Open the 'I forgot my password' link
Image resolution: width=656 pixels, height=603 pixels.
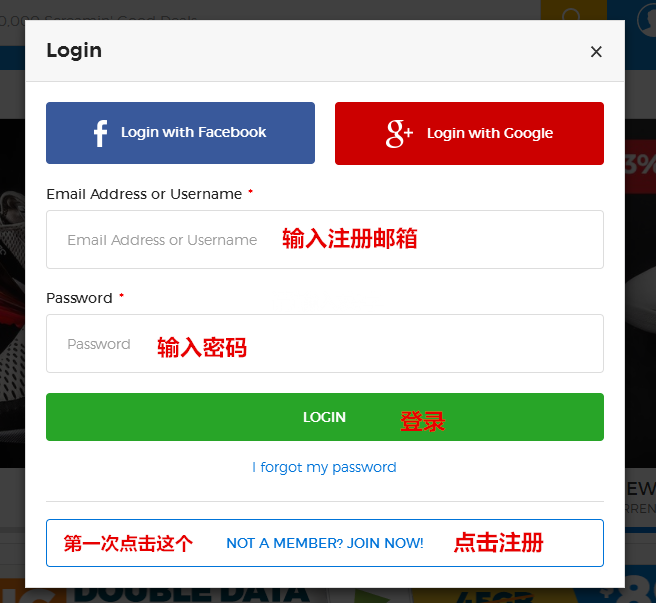[x=324, y=467]
